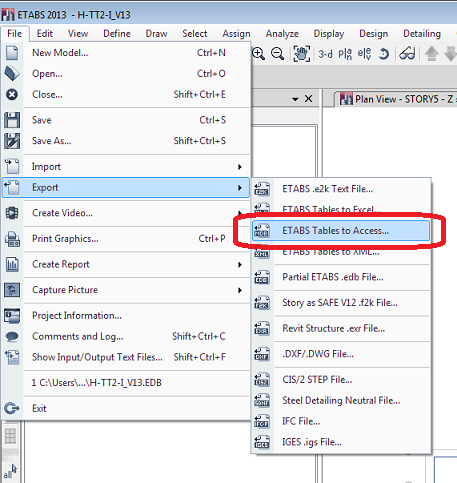Expand the Create Report submenu
The image size is (457, 483).
tap(240, 265)
